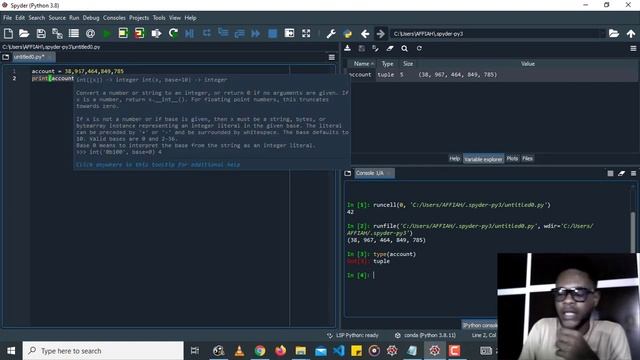Image resolution: width=640 pixels, height=360 pixels.
Task: Click tooltip link for additional help
Action: [158, 164]
